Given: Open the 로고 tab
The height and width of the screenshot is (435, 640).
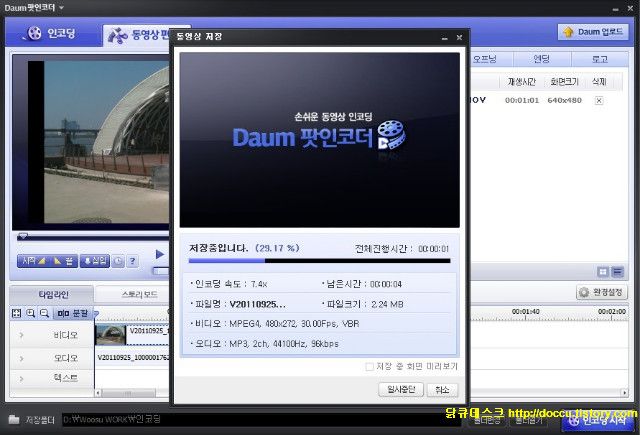Looking at the screenshot, I should (x=600, y=59).
